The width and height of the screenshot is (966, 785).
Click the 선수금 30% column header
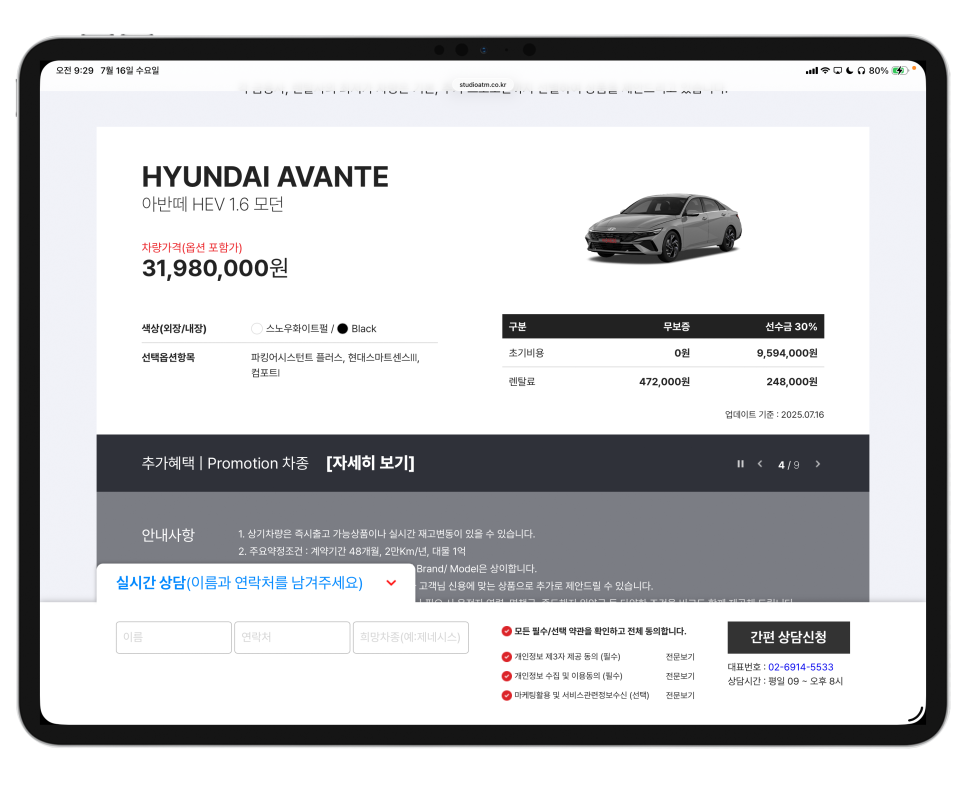coord(791,327)
